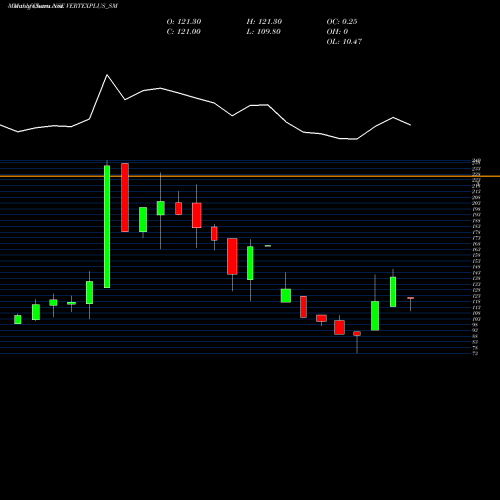Click the tallest red candlestick body
This screenshot has width=500, height=500.
click(125, 197)
